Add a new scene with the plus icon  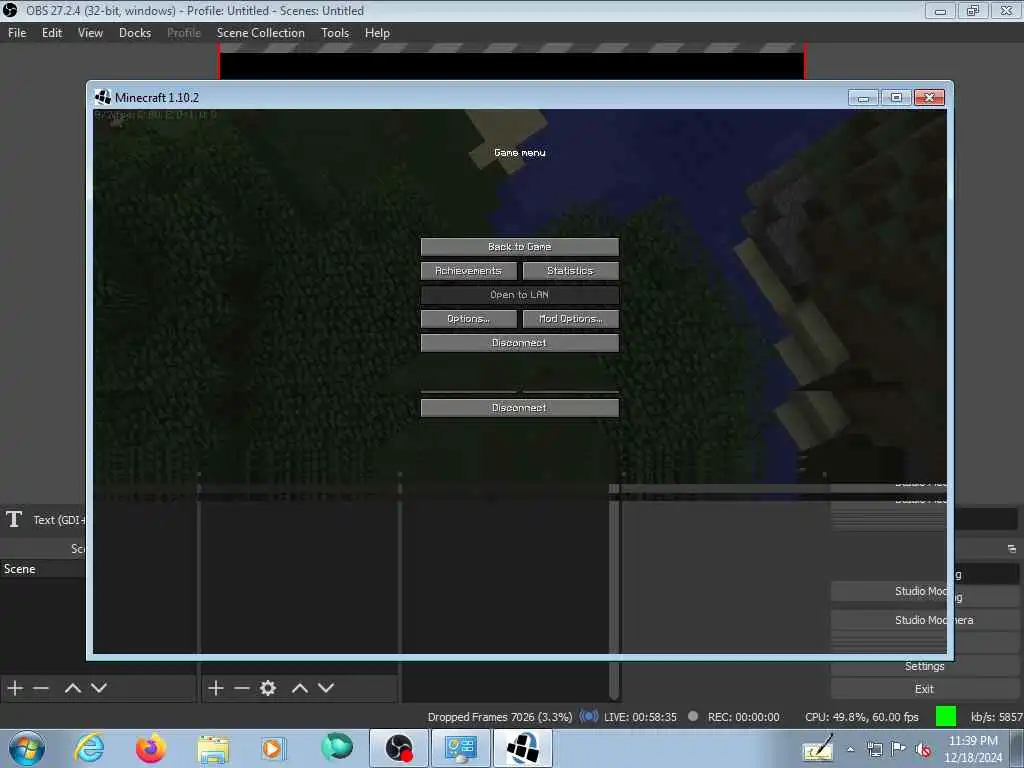point(15,688)
